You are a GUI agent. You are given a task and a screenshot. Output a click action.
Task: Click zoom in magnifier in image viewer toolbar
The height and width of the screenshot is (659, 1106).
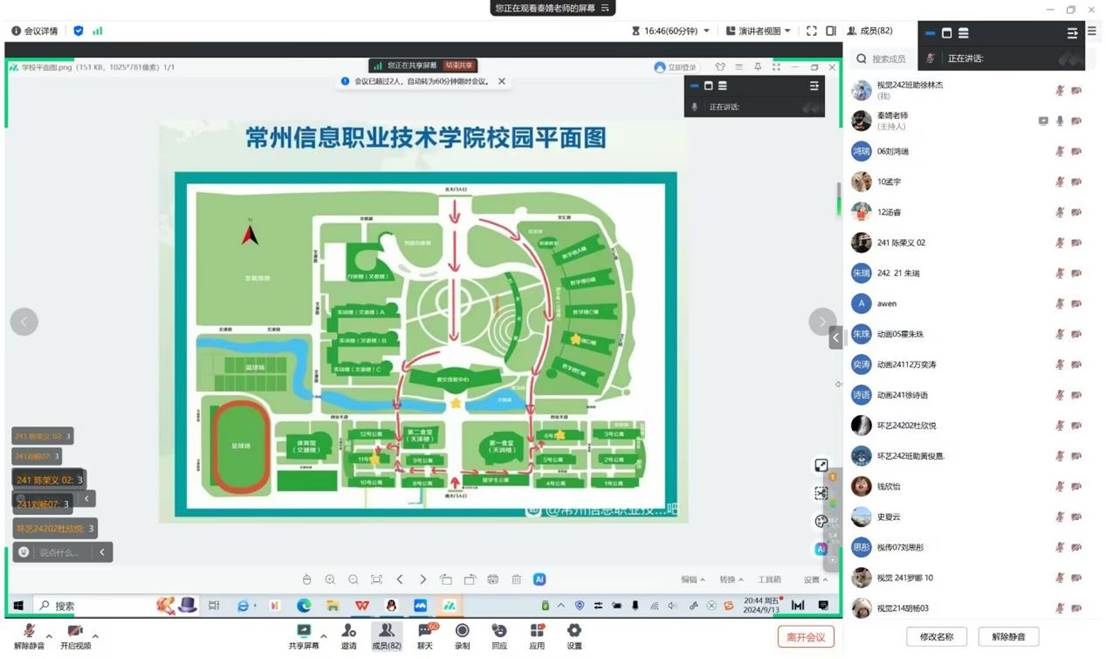(329, 579)
